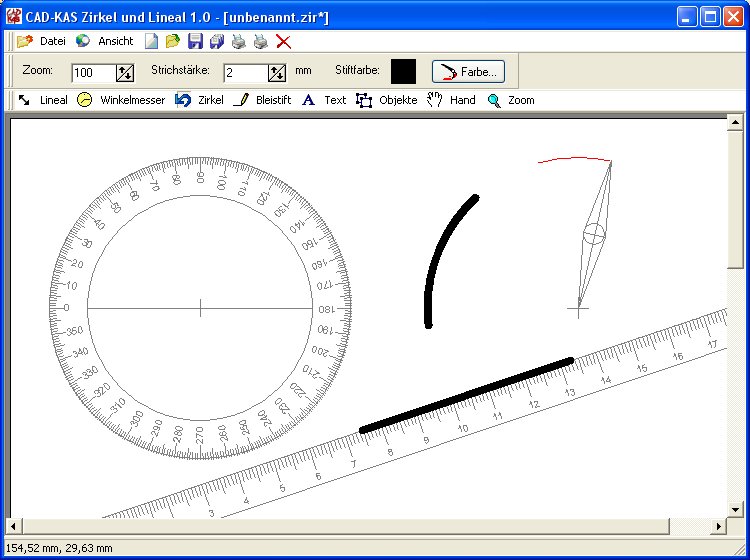
Task: Choose the Bleistift pencil tool
Action: point(263,100)
